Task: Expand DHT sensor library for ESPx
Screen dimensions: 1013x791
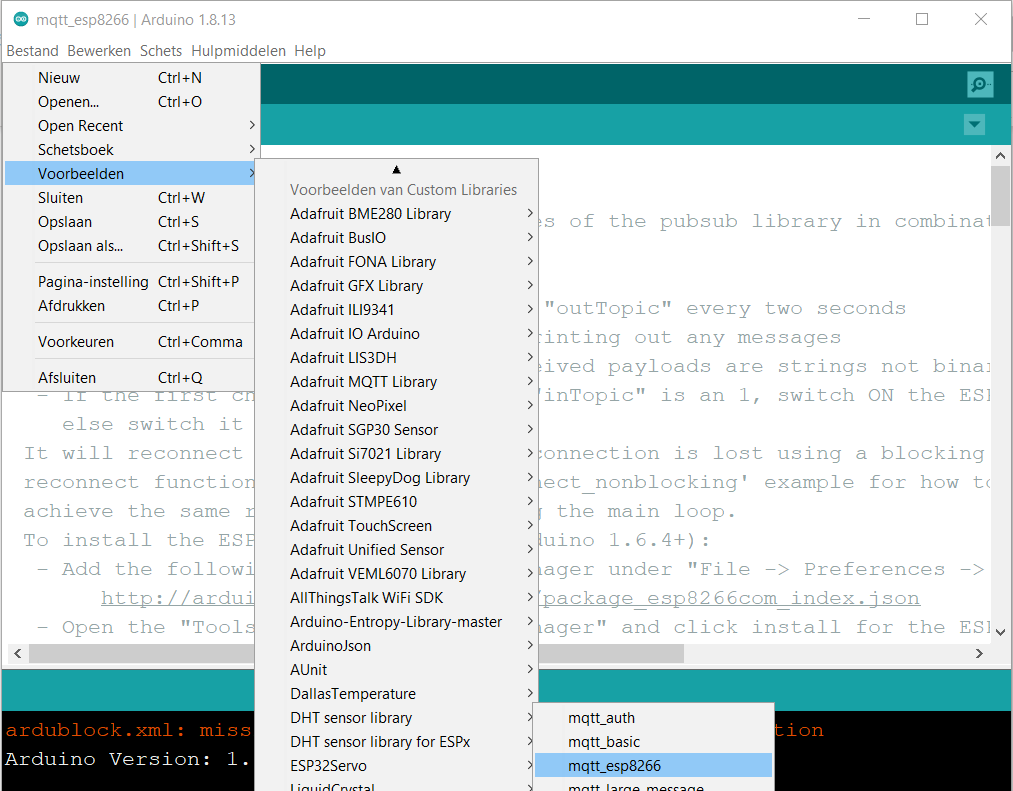Action: click(395, 741)
